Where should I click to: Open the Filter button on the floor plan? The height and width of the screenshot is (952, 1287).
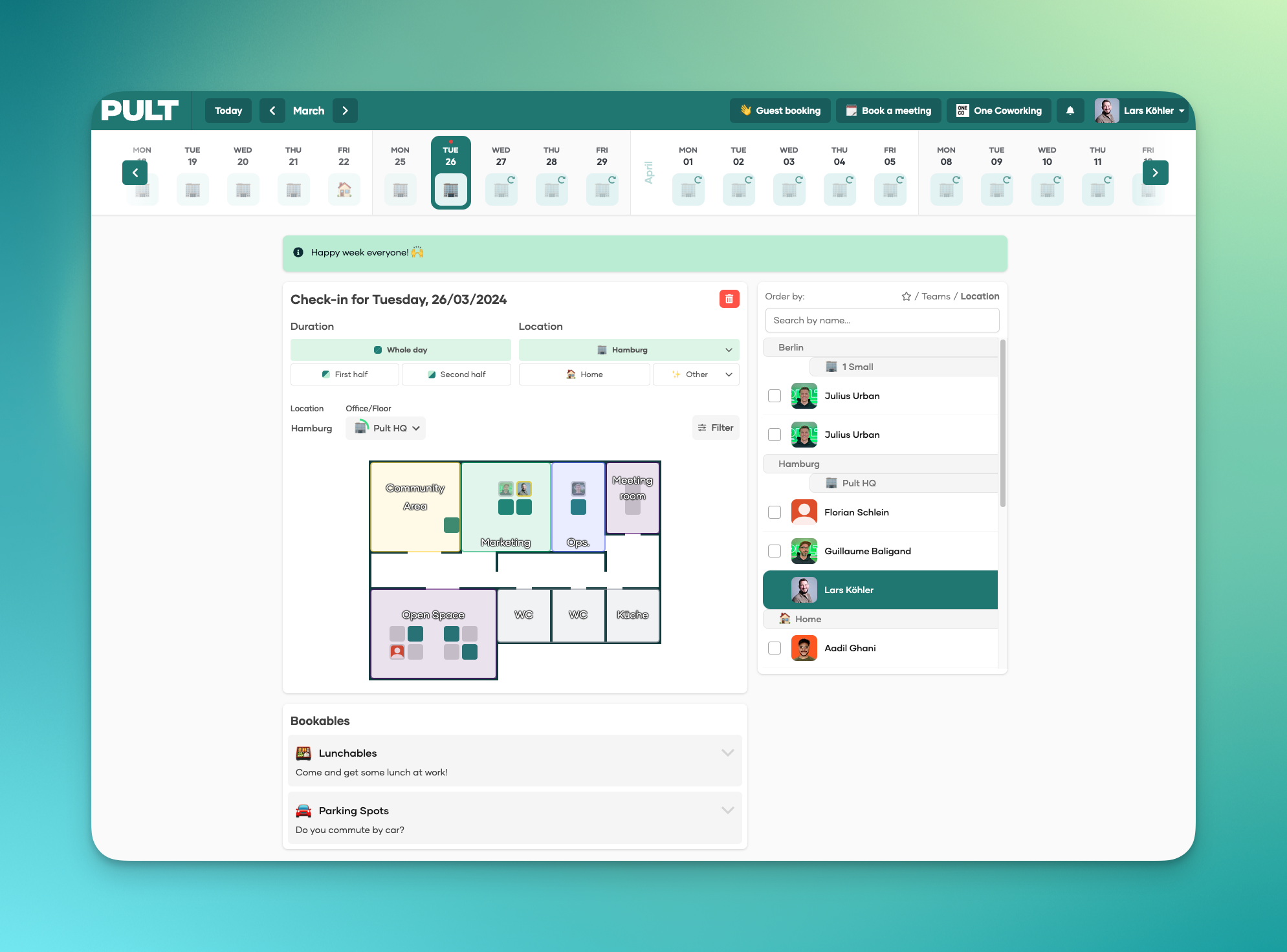tap(715, 427)
